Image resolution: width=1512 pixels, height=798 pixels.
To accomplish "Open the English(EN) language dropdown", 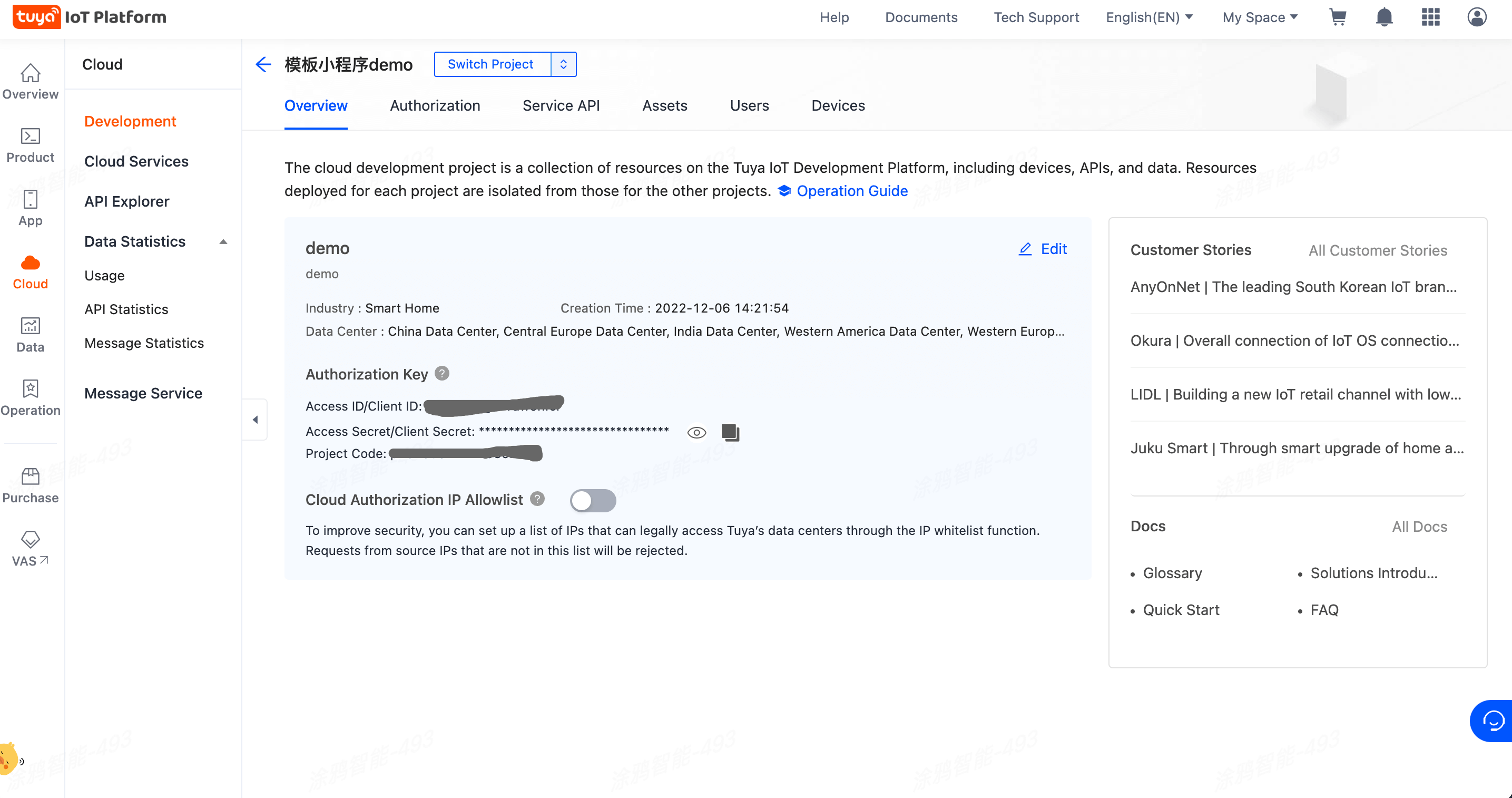I will (x=1148, y=17).
